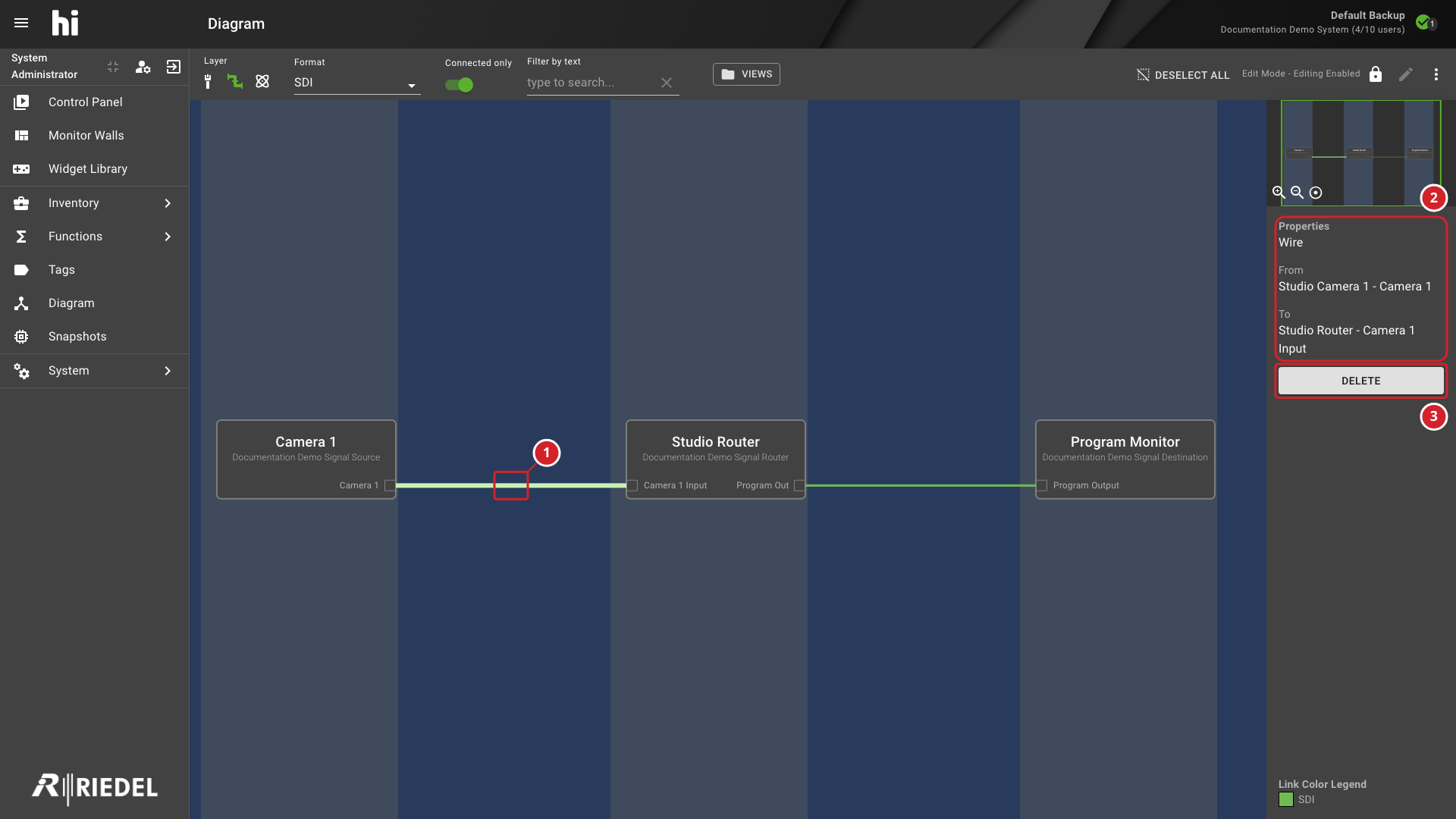
Task: Click the pencil edit icon
Action: tap(1406, 74)
